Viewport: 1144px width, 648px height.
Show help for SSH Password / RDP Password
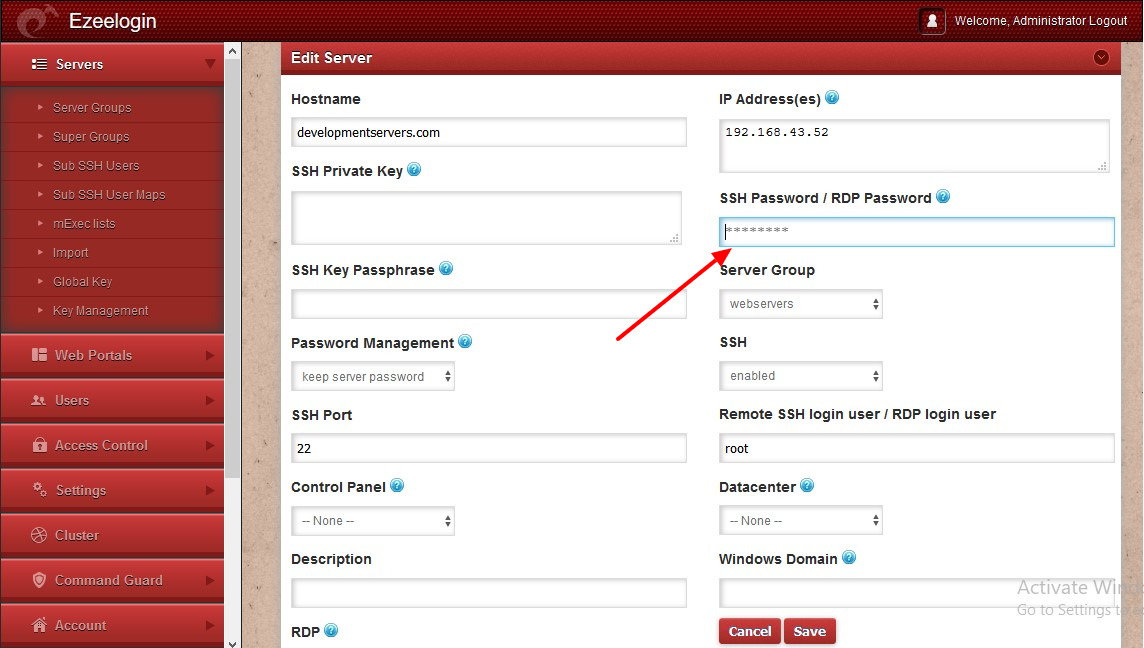click(943, 196)
